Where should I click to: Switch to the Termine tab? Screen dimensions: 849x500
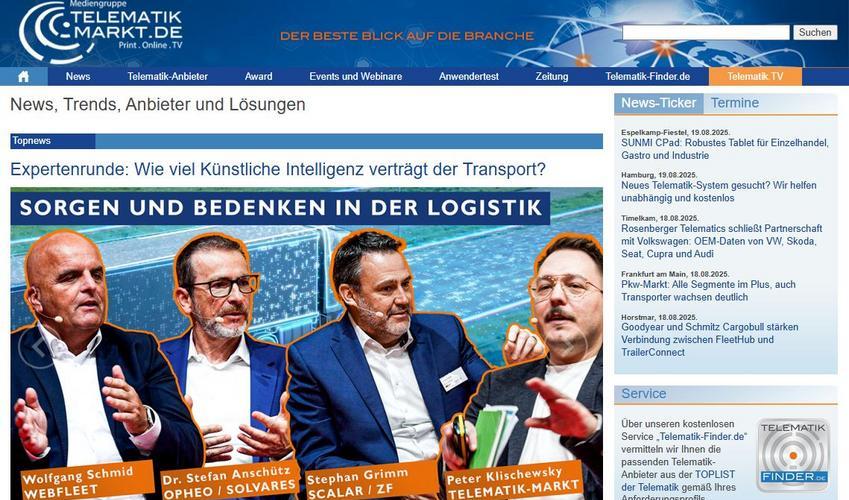[x=735, y=103]
